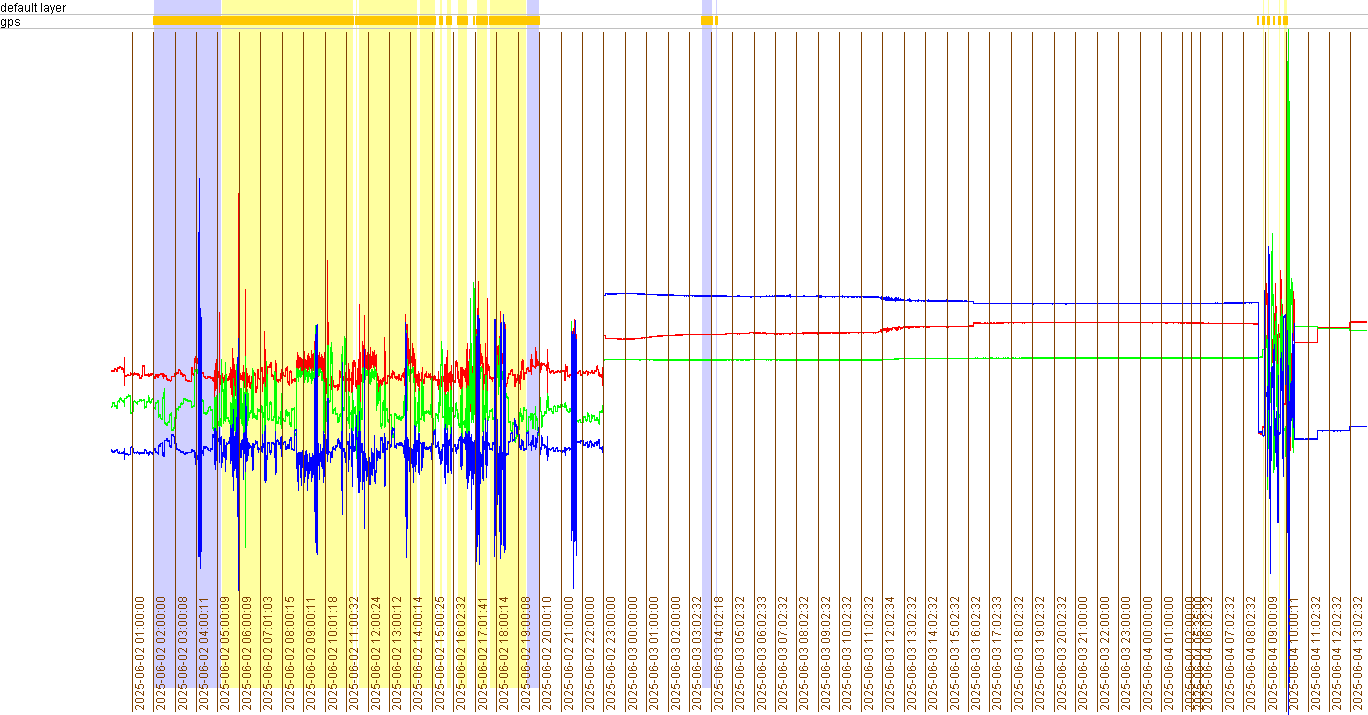
Task: Click the narrow blue shaded band near 2025-06-03 04:02
Action: click(706, 200)
